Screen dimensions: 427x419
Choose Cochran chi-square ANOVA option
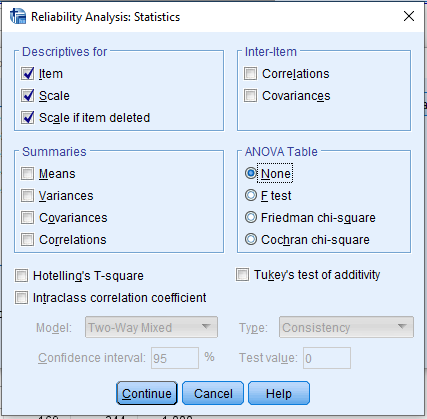pos(251,239)
